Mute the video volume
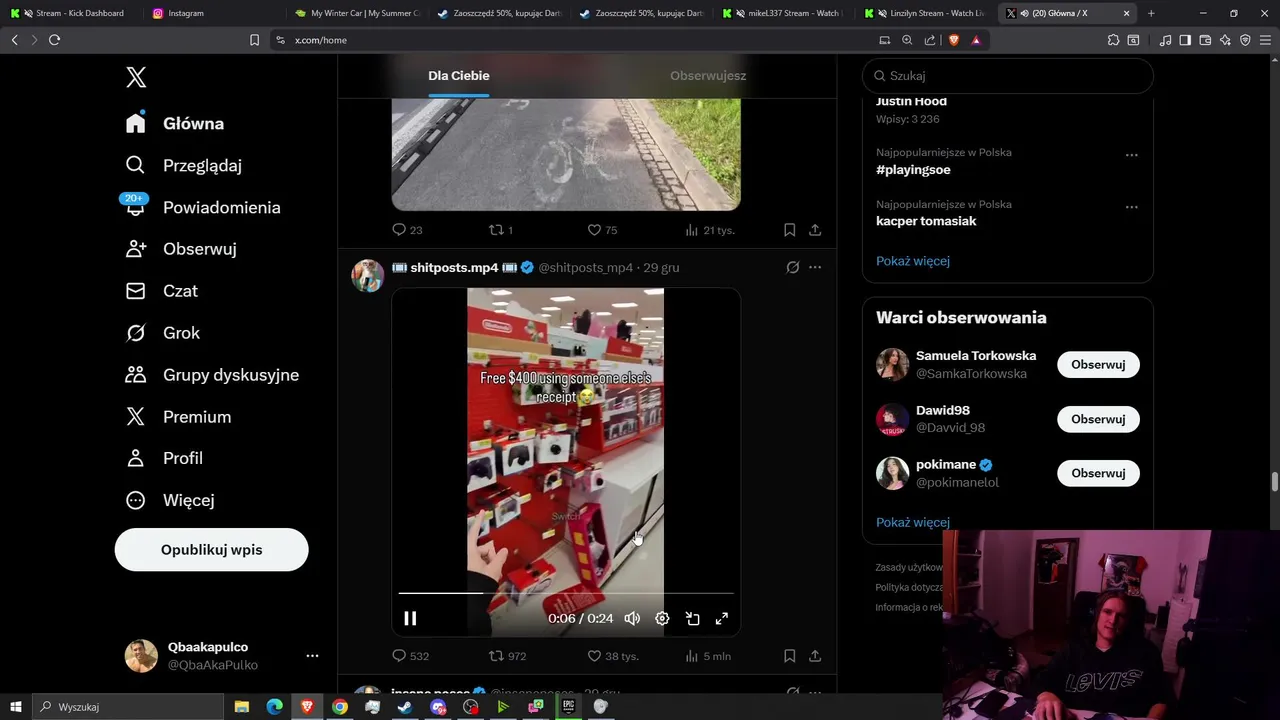The height and width of the screenshot is (720, 1280). point(632,618)
